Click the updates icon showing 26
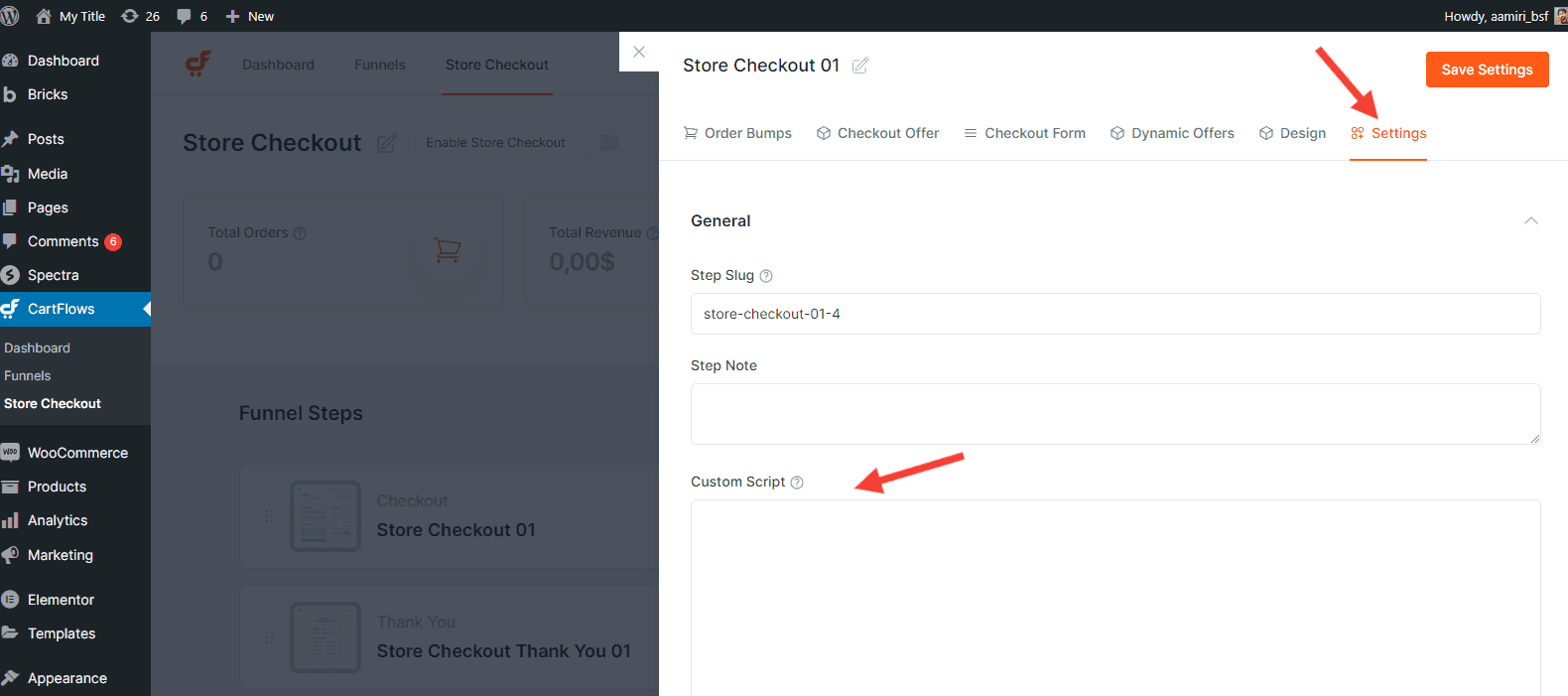The image size is (1568, 696). 140,16
